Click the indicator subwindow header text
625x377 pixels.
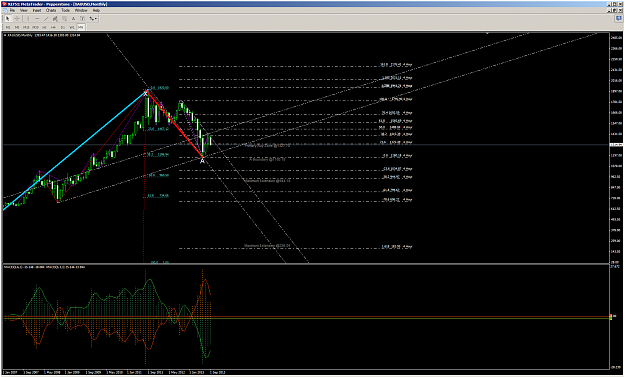(x=44, y=267)
